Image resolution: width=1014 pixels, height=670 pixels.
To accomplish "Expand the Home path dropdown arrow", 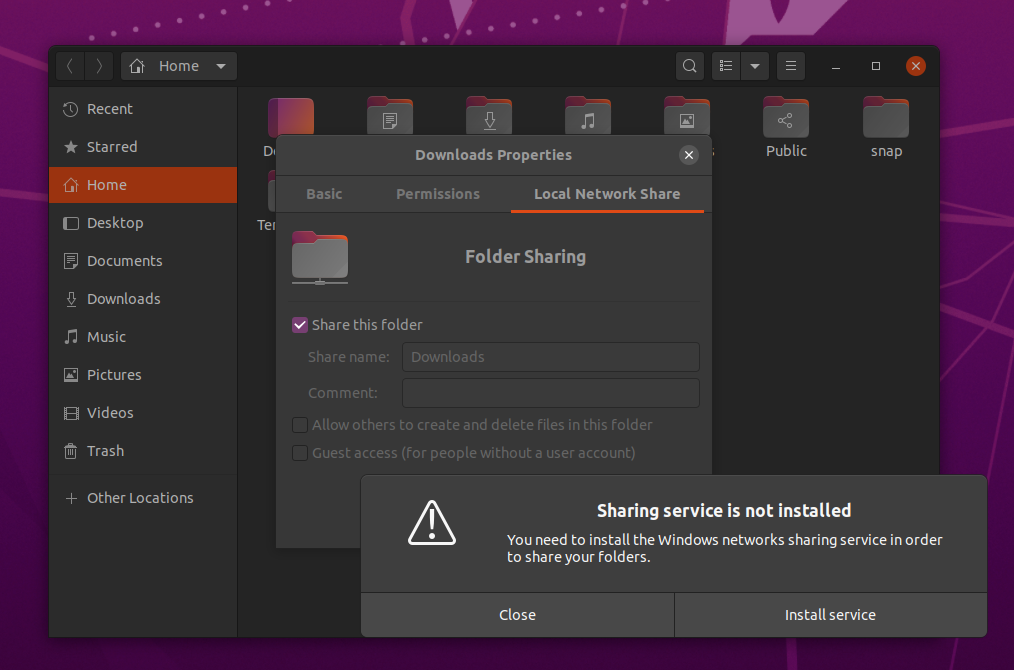I will pos(220,66).
